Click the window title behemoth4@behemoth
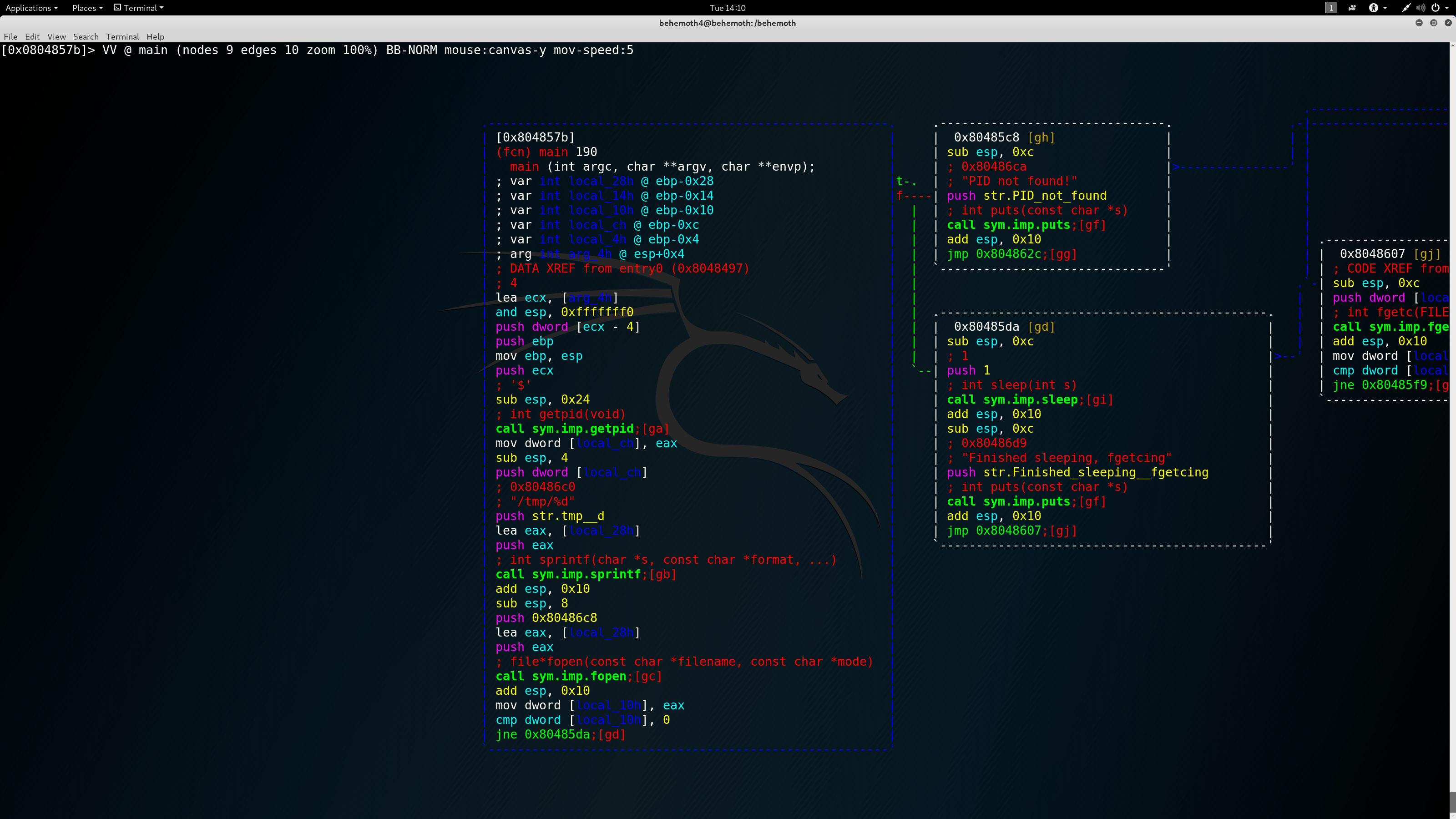The height and width of the screenshot is (819, 1456). tap(728, 23)
